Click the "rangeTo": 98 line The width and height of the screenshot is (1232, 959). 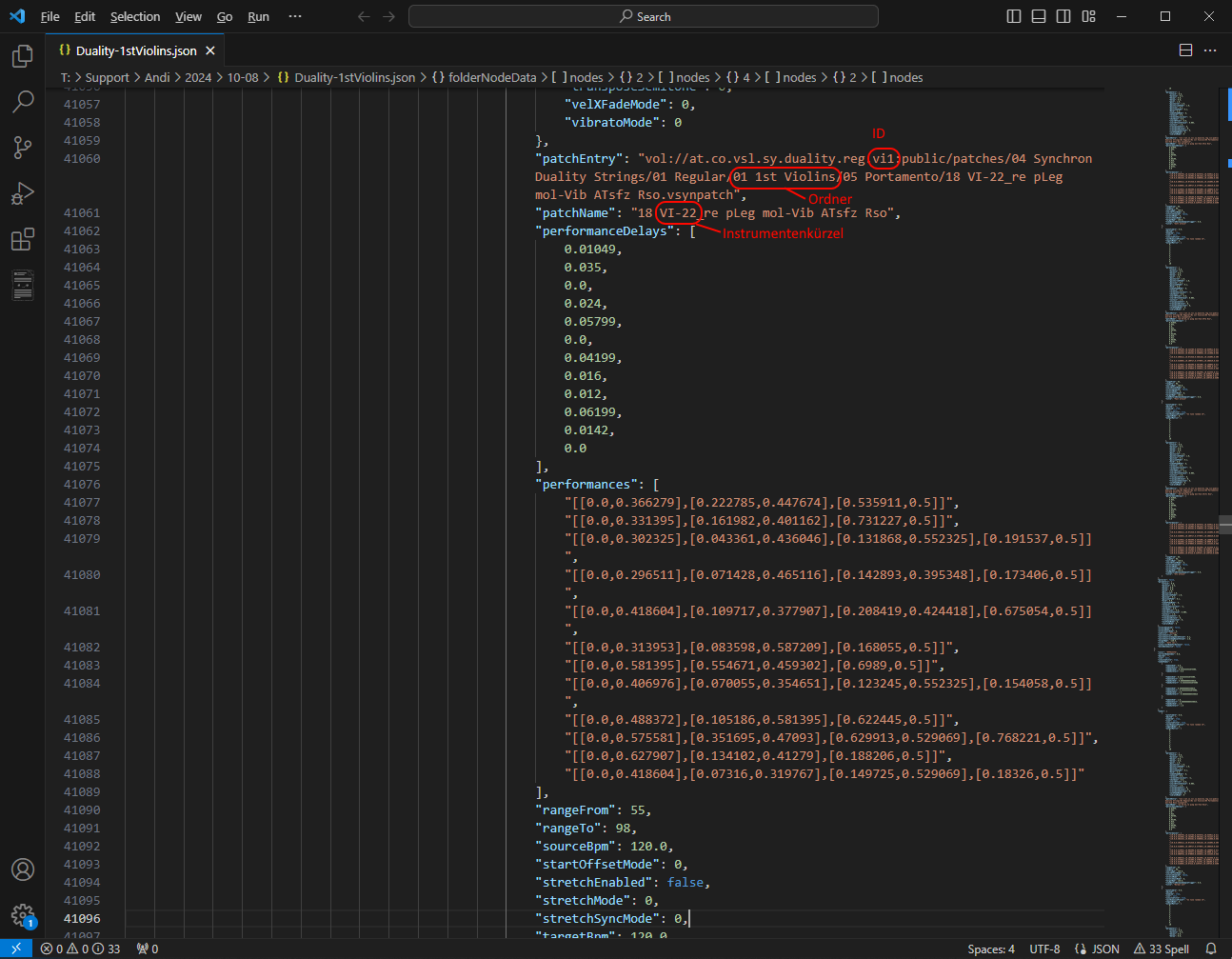(586, 828)
